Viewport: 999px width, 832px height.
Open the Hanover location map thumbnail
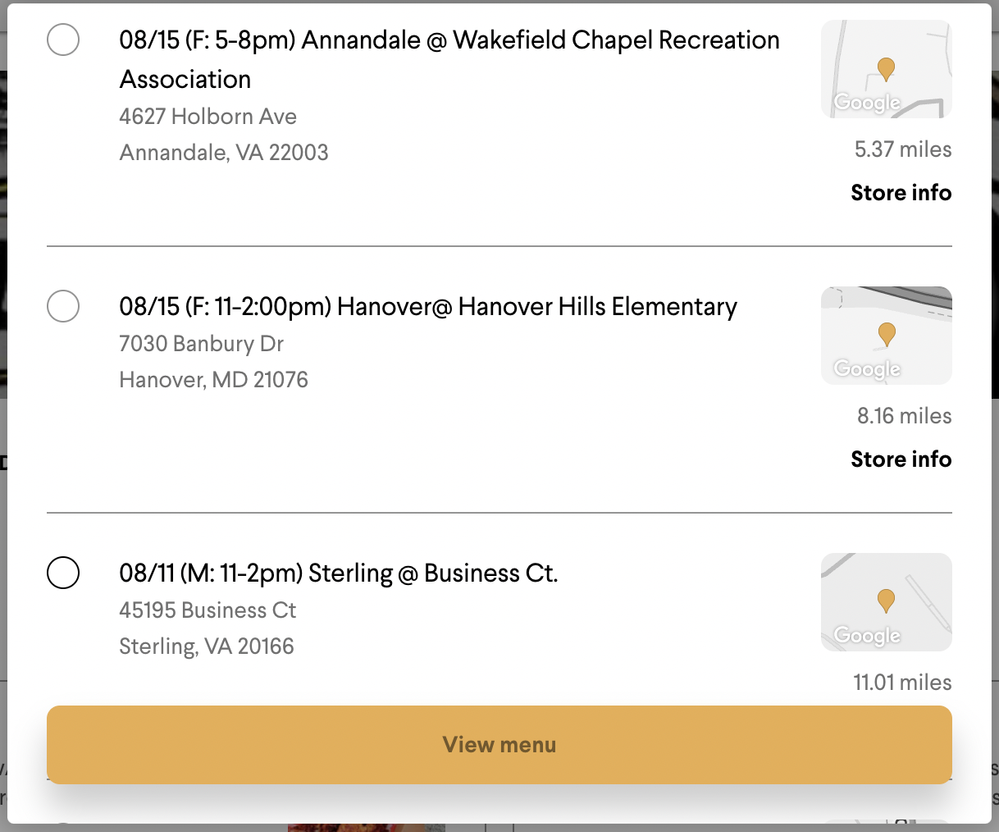tap(886, 335)
